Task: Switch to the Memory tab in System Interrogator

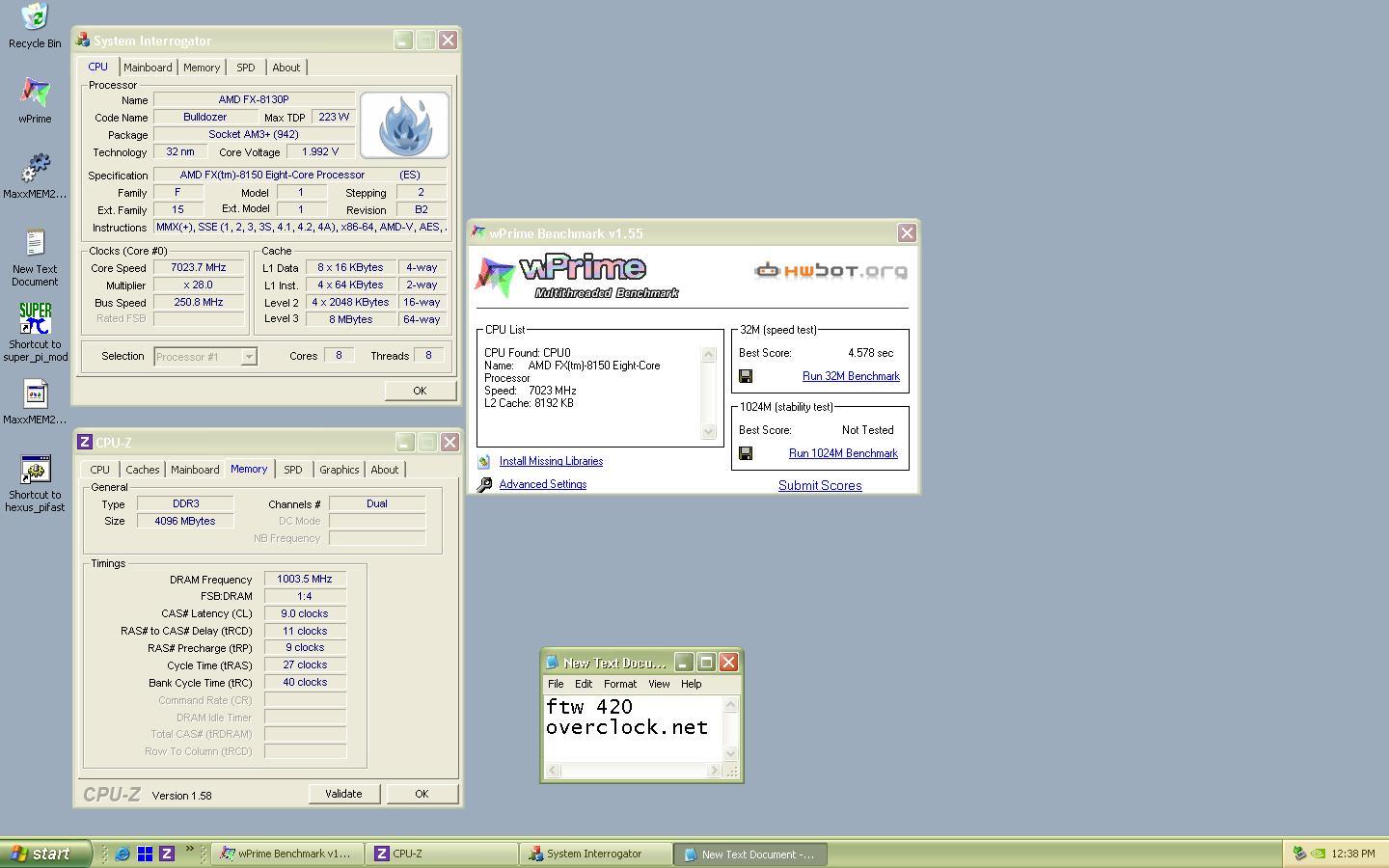Action: [x=202, y=68]
